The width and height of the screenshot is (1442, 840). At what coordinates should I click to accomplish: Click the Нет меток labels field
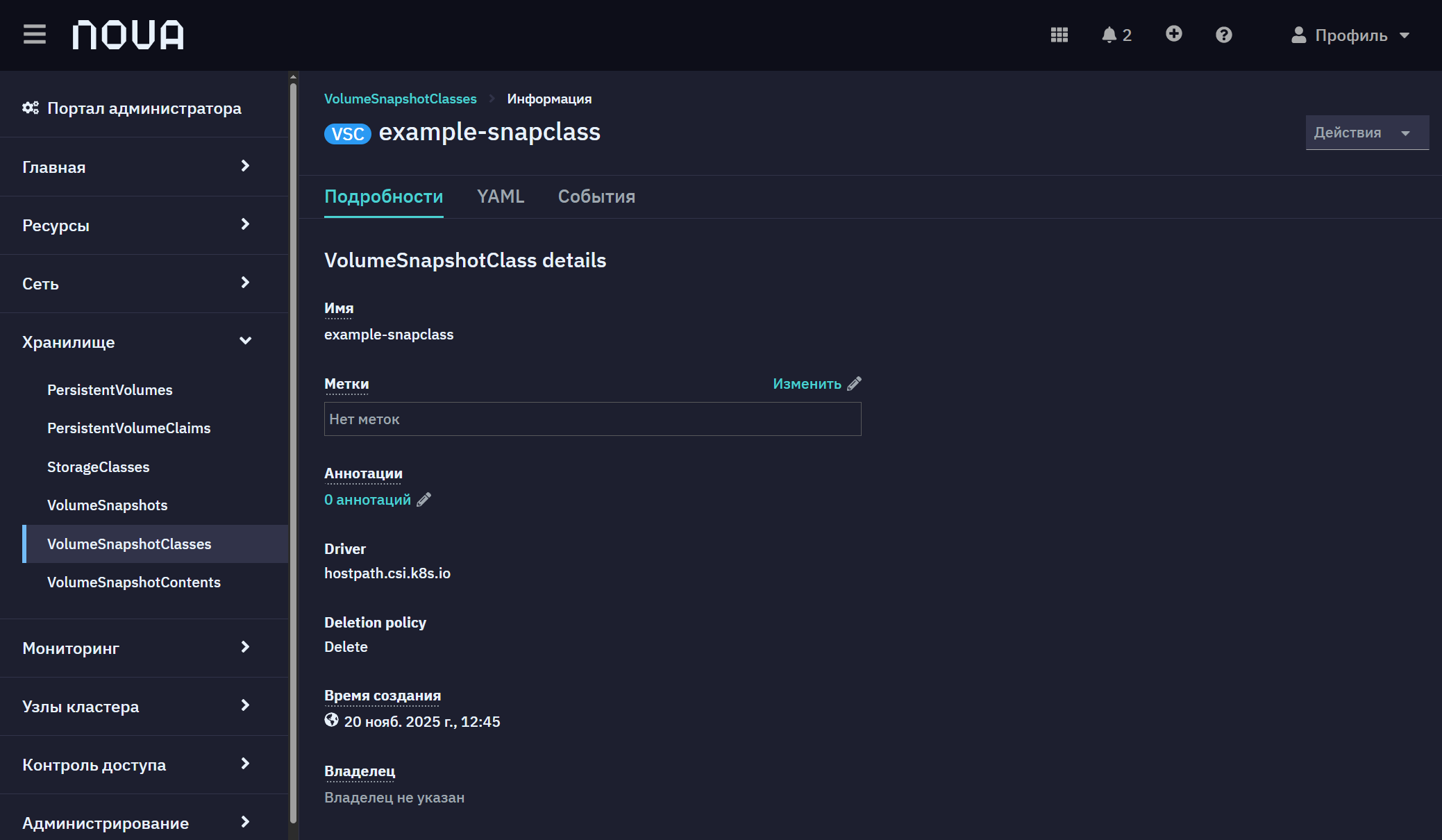(592, 419)
